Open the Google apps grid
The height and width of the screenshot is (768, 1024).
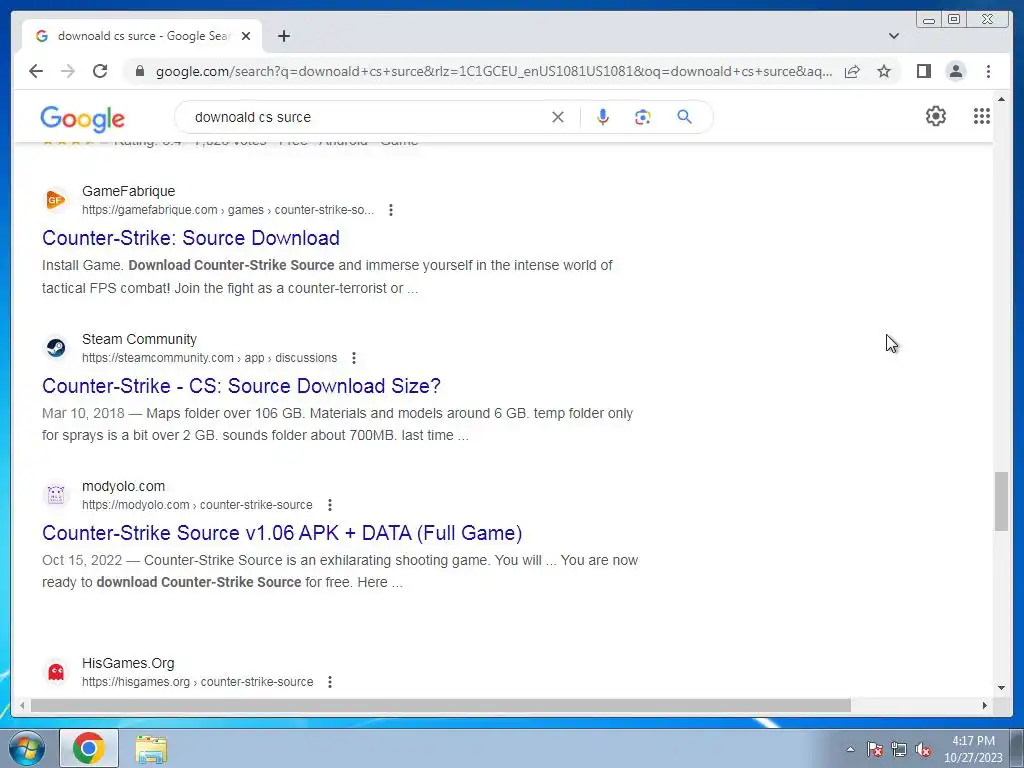click(982, 116)
